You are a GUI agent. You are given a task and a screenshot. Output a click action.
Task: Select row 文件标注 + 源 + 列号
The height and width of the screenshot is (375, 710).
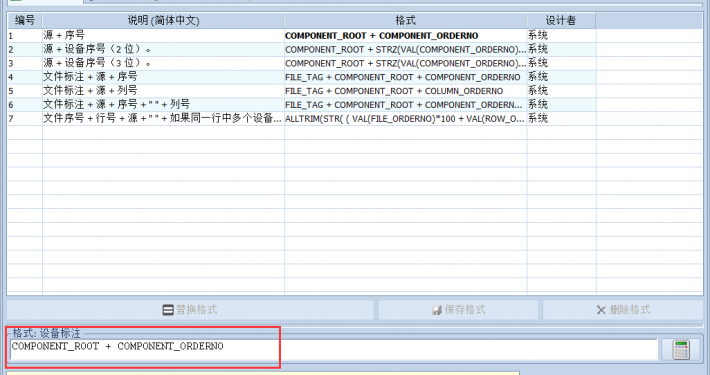point(163,91)
